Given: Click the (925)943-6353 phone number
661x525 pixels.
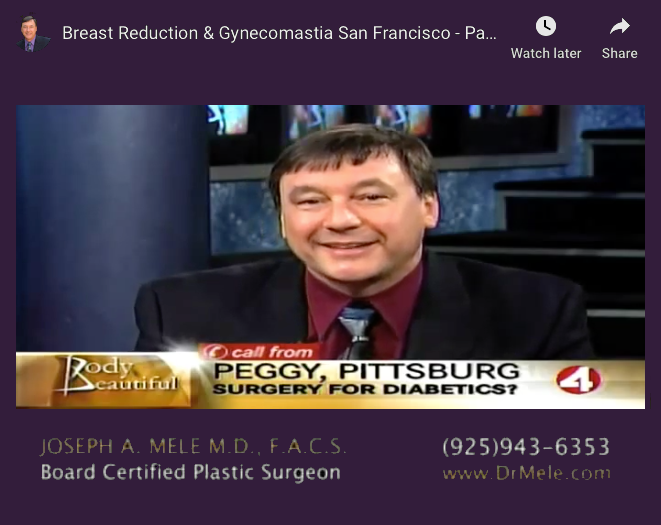Looking at the screenshot, I should coord(526,447).
